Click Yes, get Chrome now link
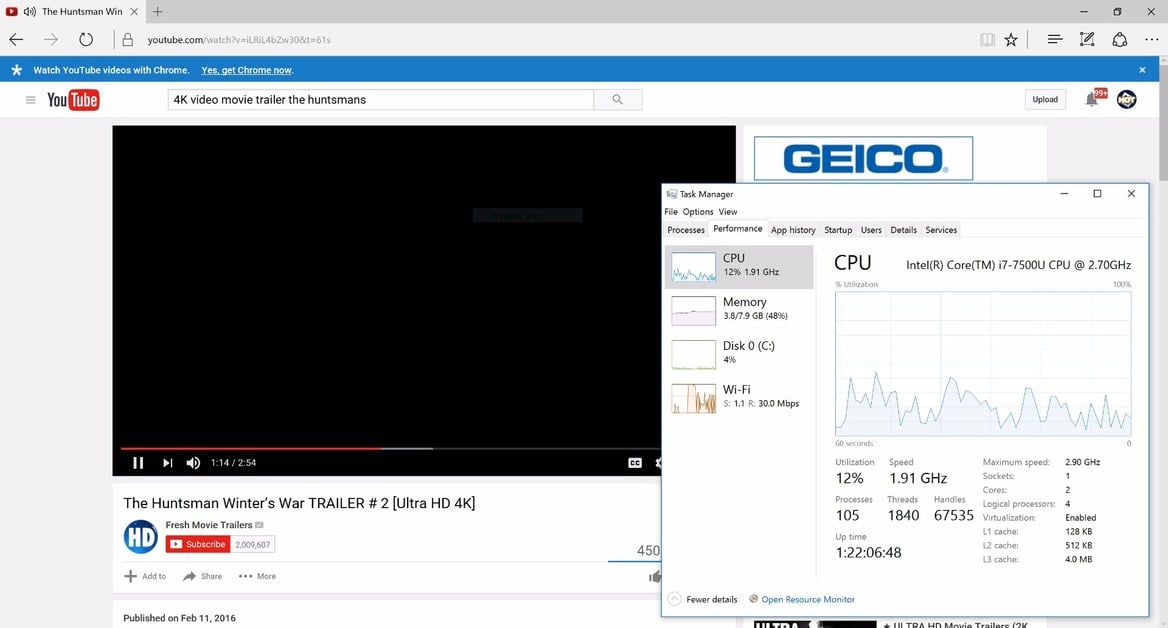1168x628 pixels. pos(247,70)
